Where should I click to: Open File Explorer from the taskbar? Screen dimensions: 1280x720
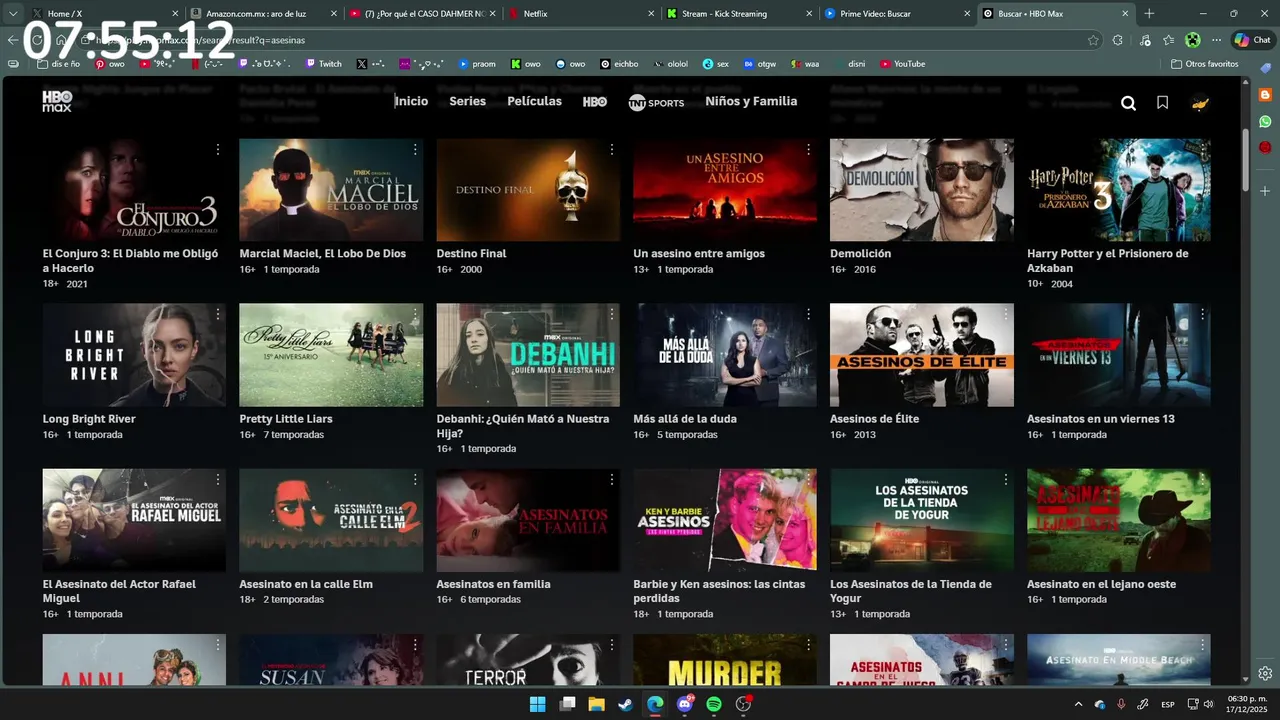(596, 704)
